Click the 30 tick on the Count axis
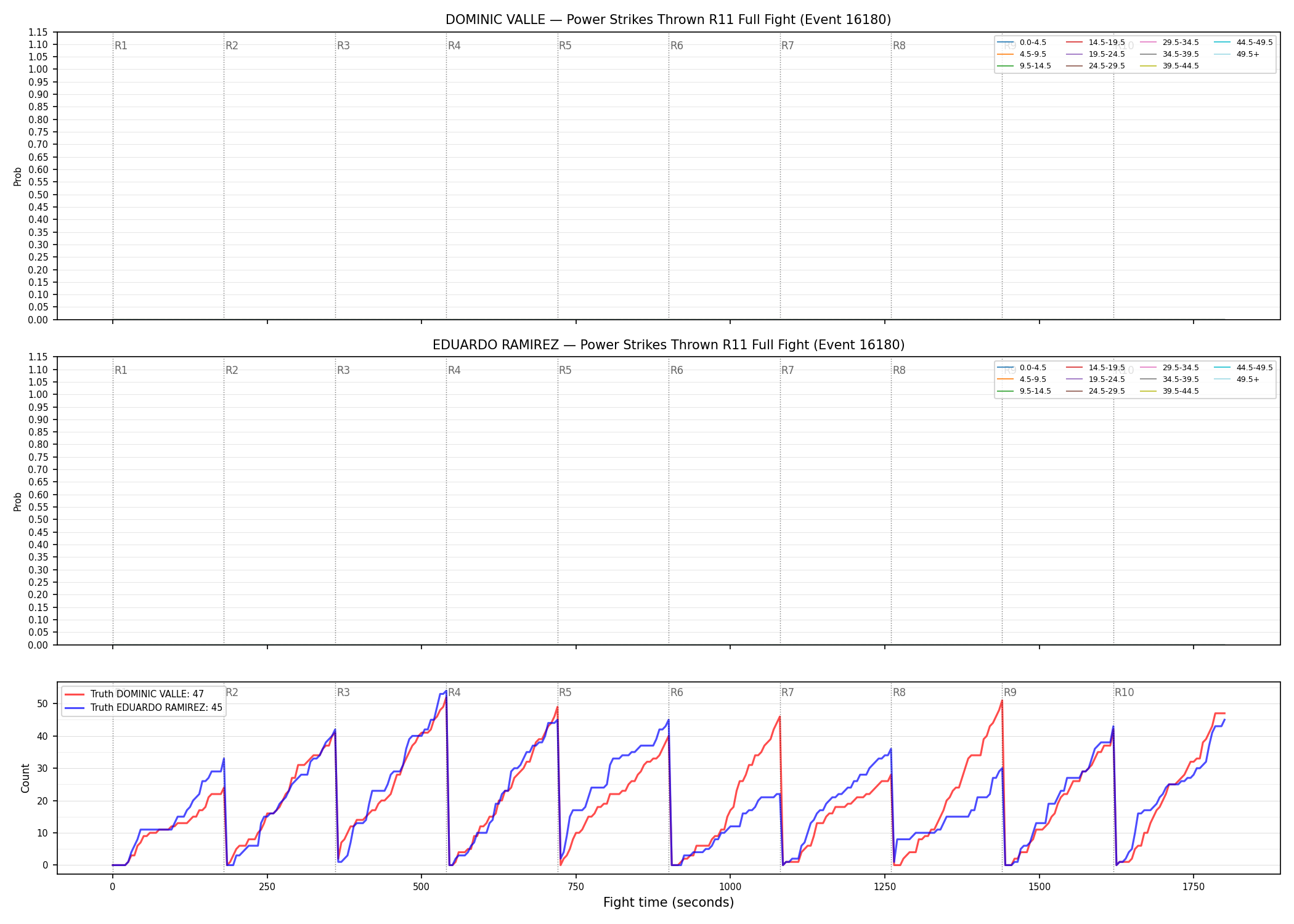This screenshot has height=924, width=1294. coord(43,769)
